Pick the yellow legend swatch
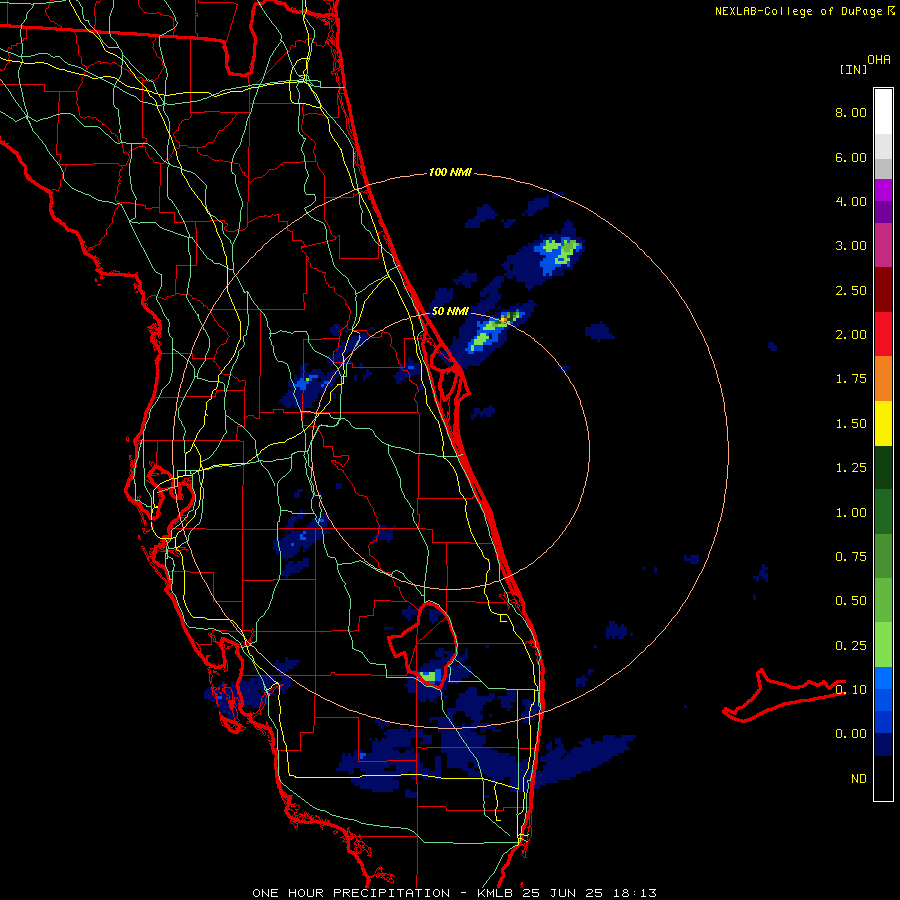 (x=883, y=423)
